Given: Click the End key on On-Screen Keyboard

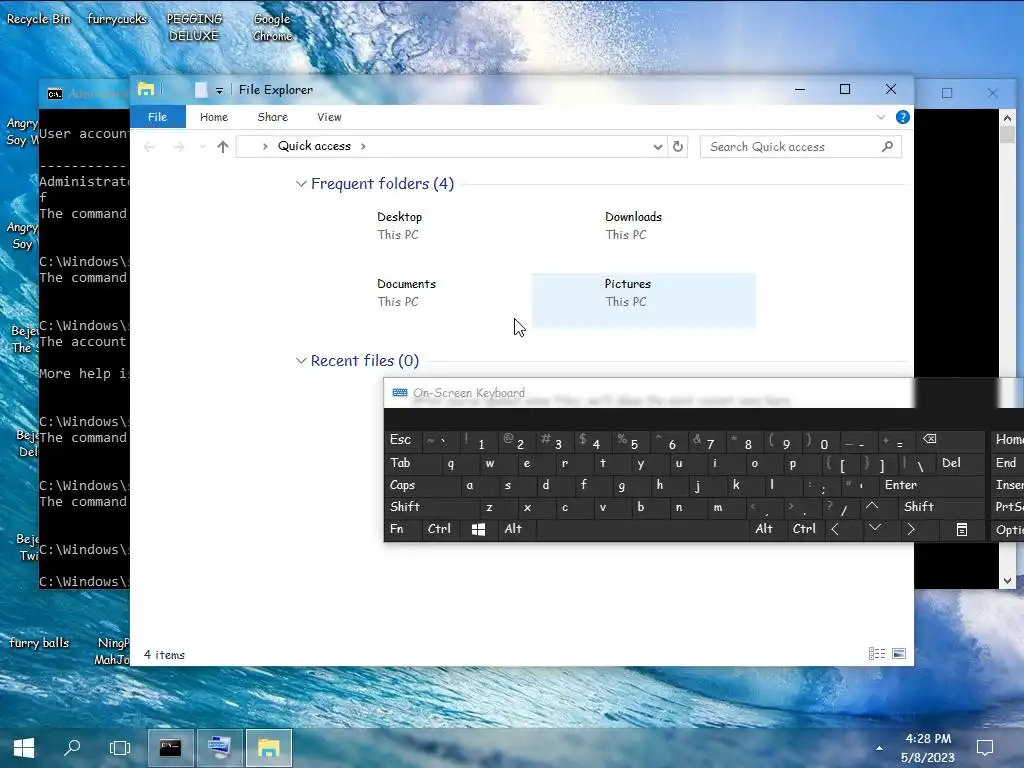Looking at the screenshot, I should coord(1006,463).
